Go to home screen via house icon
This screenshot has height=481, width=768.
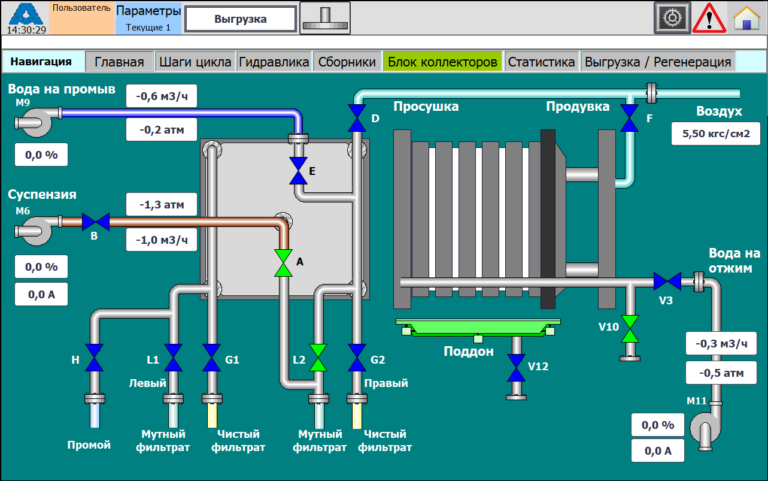746,18
